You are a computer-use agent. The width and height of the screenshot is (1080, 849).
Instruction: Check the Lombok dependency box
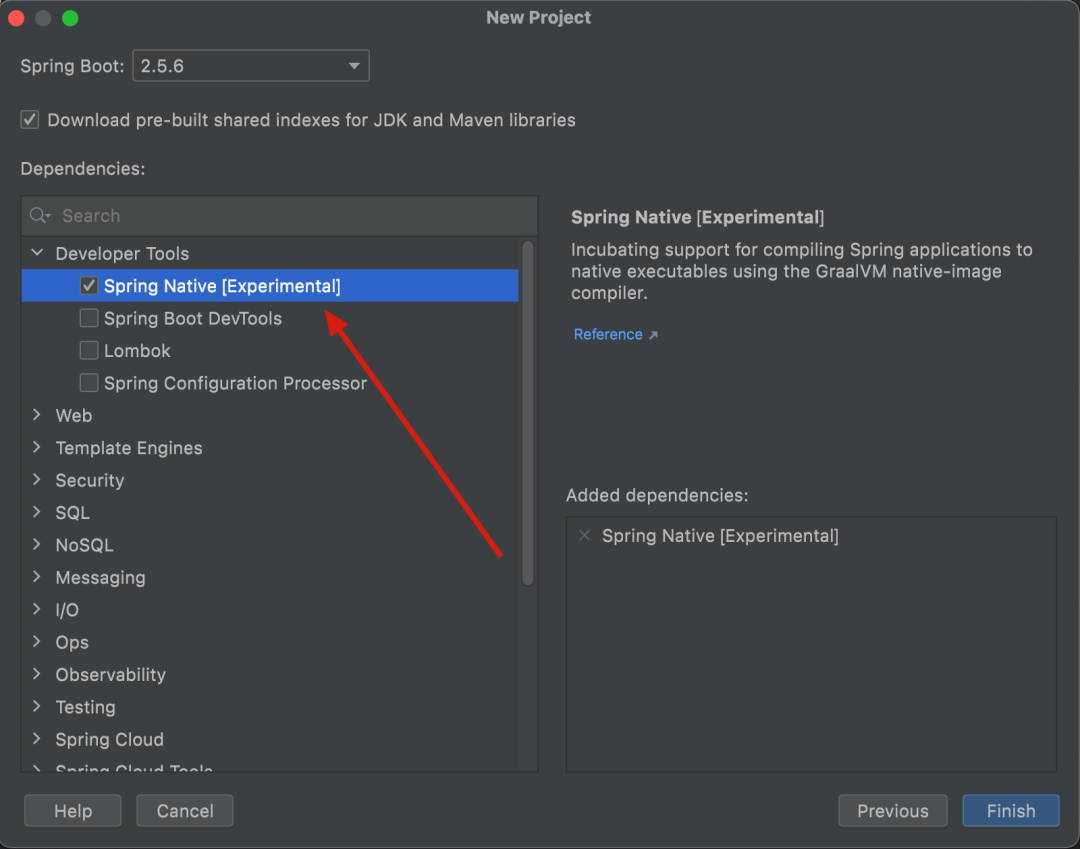pyautogui.click(x=89, y=350)
